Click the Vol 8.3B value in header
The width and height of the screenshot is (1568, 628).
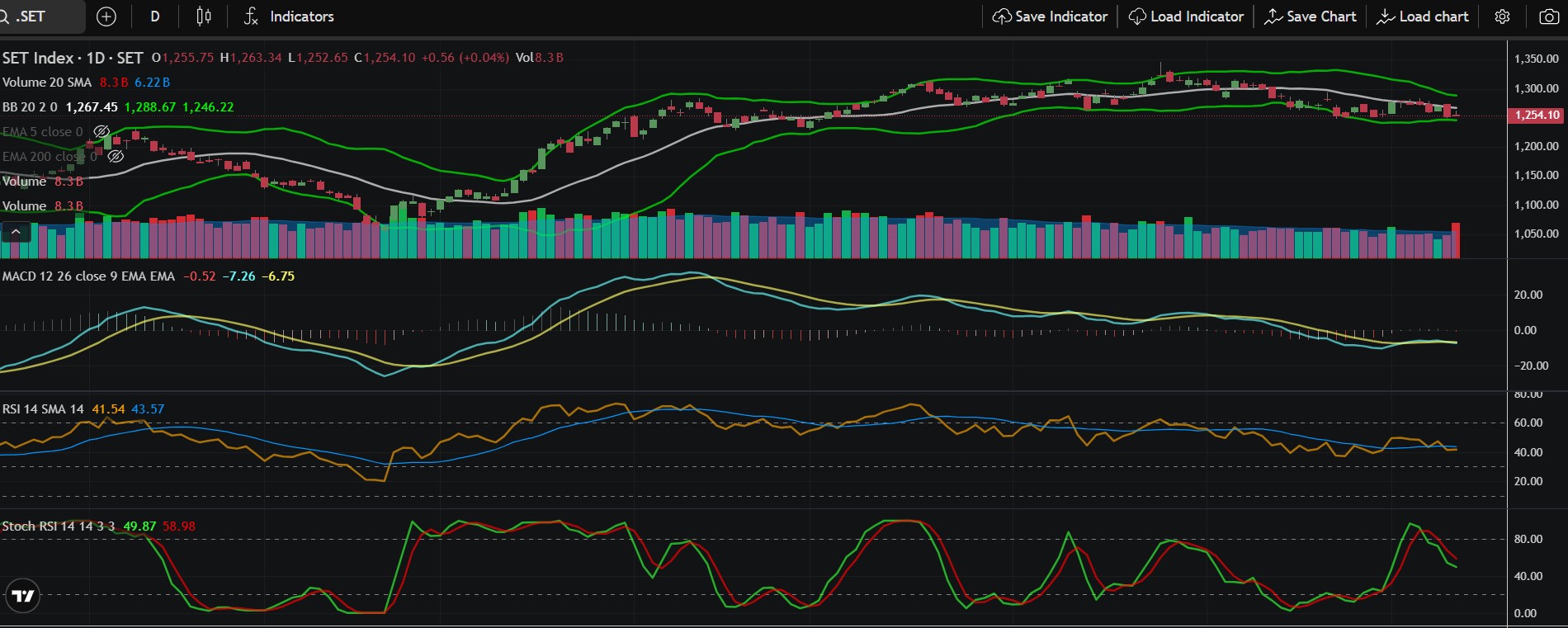tap(540, 58)
